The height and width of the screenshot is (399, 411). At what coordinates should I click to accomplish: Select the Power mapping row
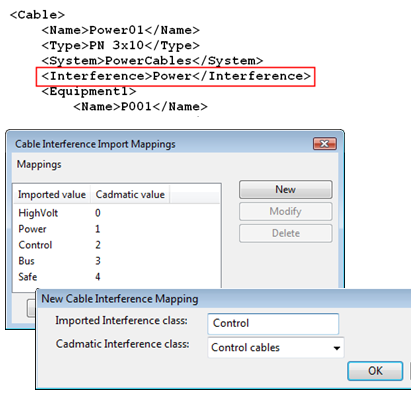coord(117,229)
